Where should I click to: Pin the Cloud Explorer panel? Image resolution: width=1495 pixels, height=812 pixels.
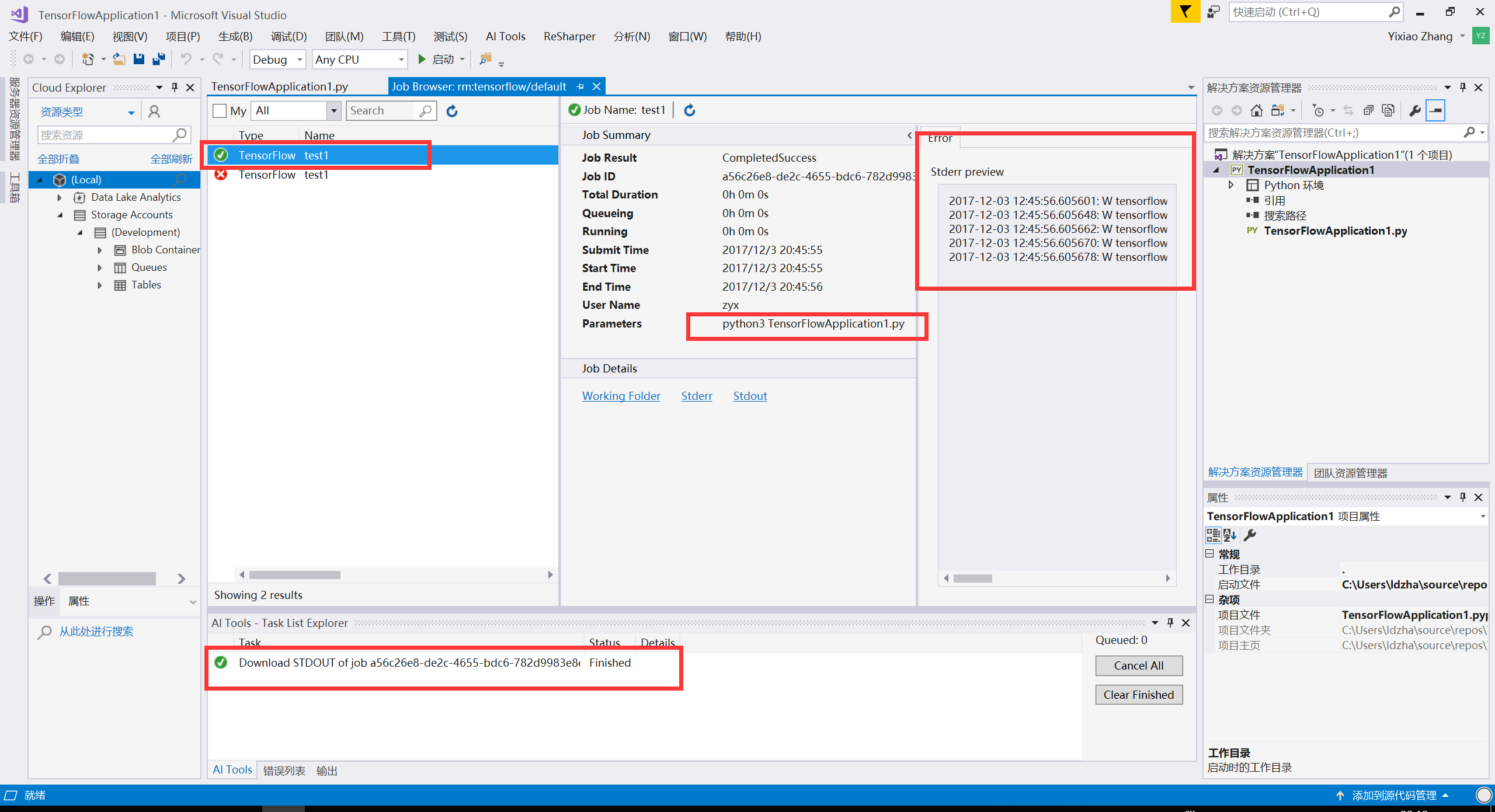[174, 87]
